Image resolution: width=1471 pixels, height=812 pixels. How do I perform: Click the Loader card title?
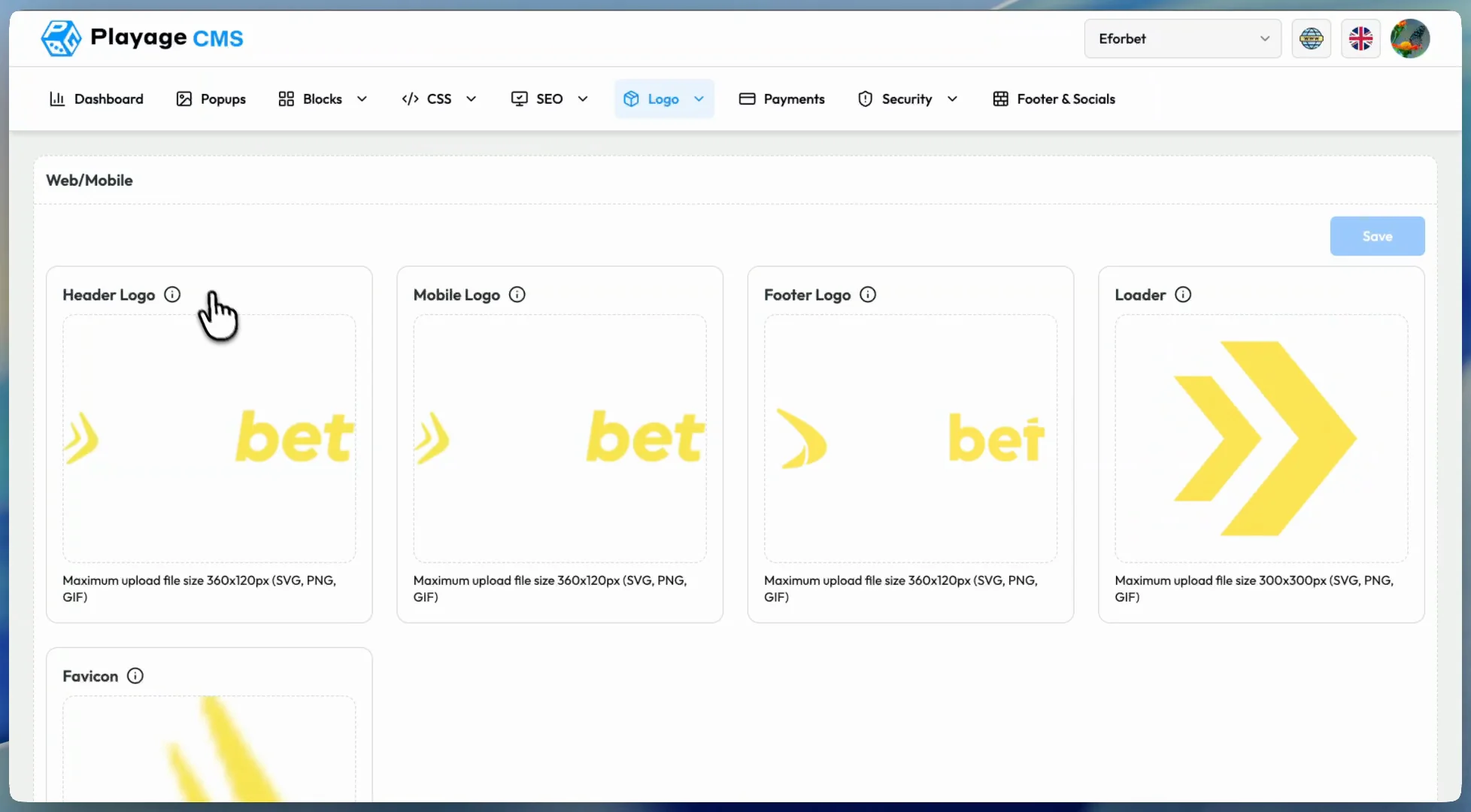(x=1140, y=295)
